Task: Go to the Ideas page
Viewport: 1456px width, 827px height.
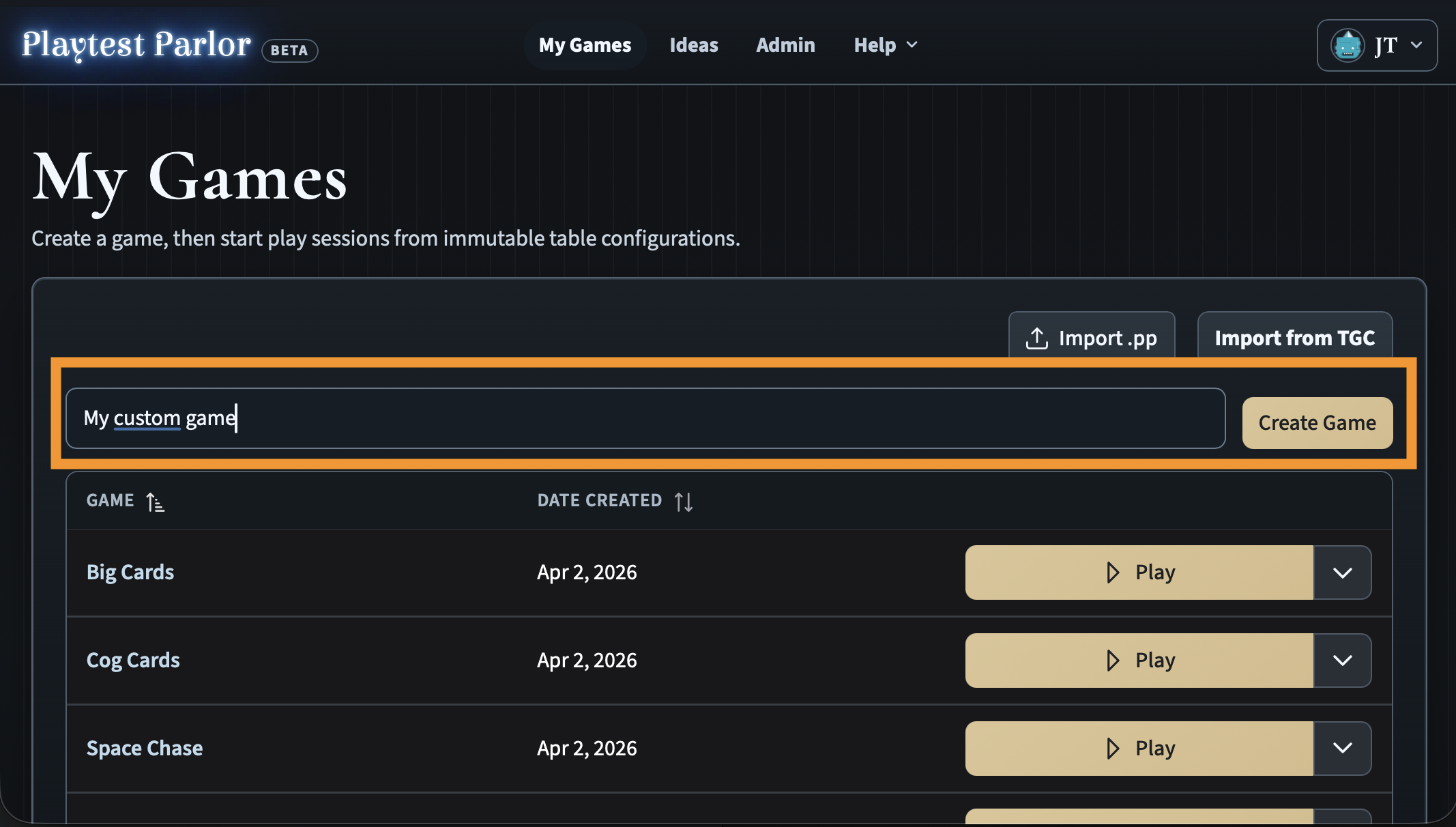Action: (x=694, y=45)
